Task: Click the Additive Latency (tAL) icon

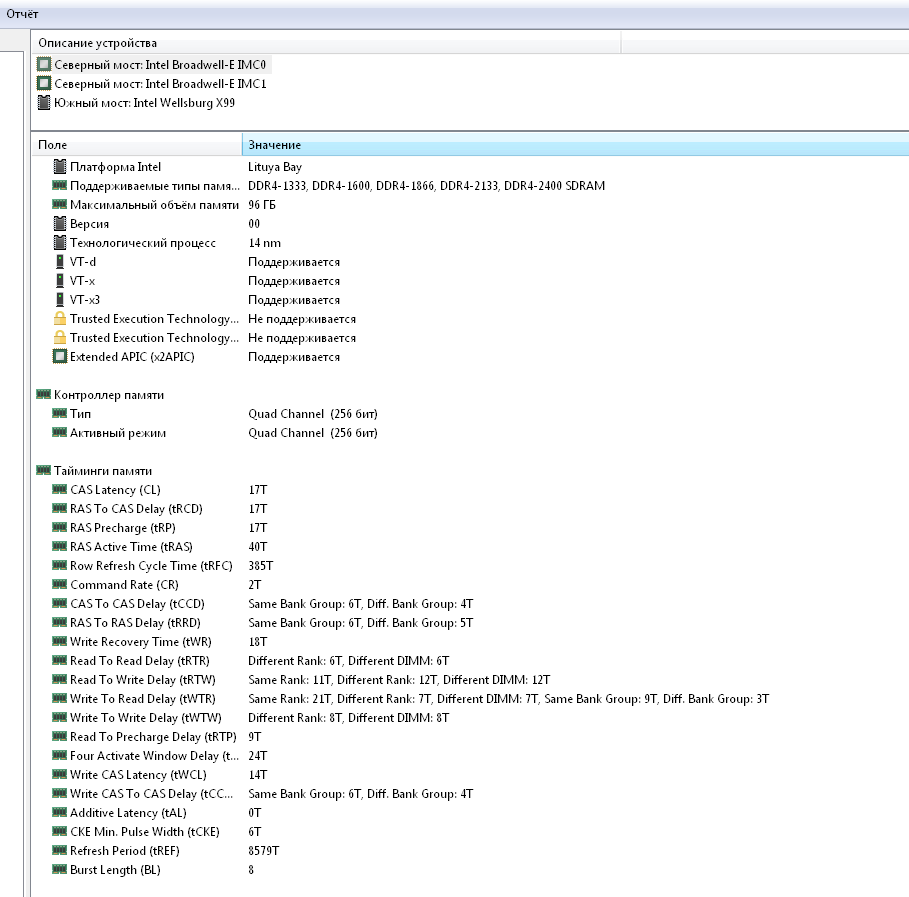Action: [x=60, y=812]
